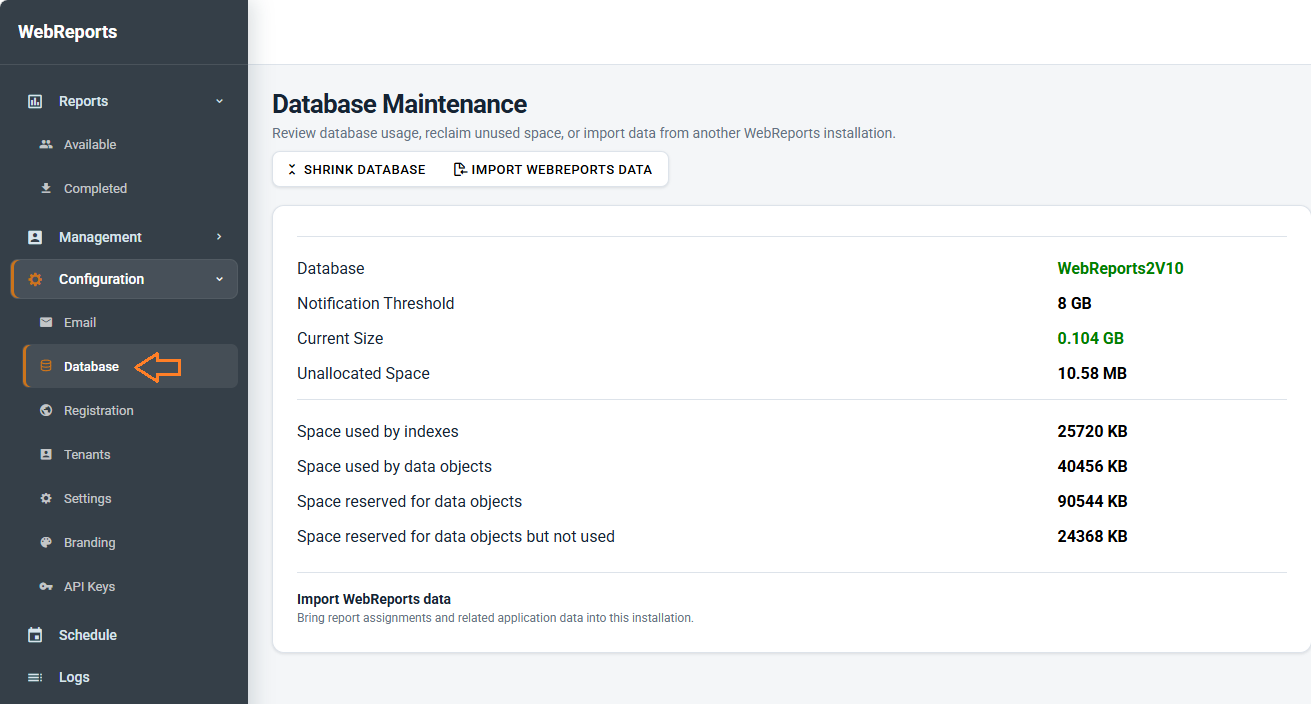Click the Branding palette icon

tap(46, 542)
